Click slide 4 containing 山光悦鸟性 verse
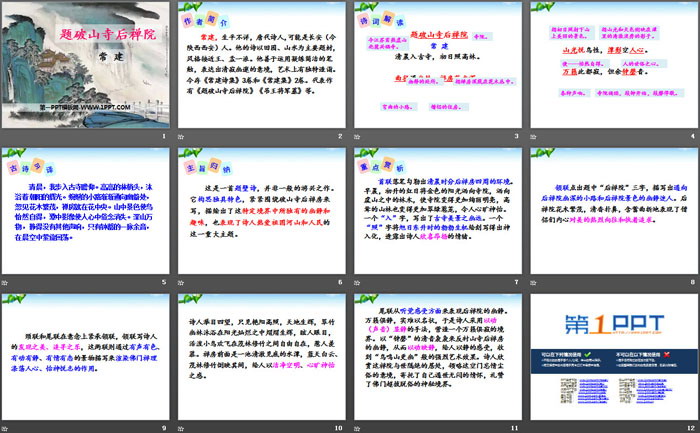 611,63
